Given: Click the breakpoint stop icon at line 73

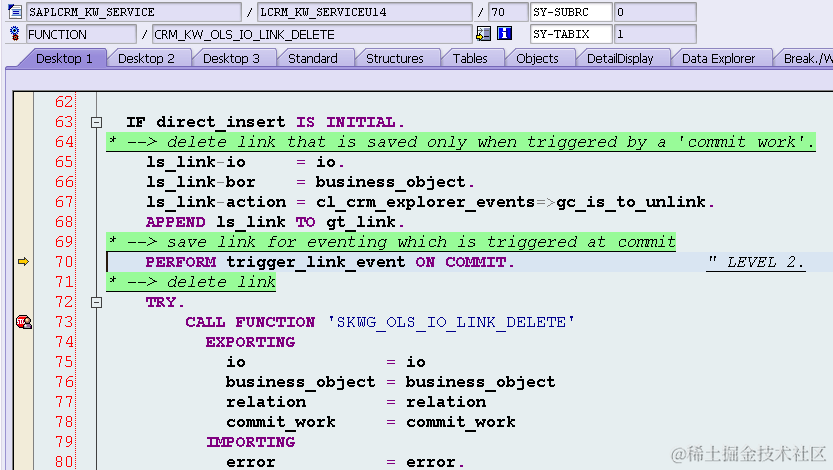Looking at the screenshot, I should (x=23, y=322).
